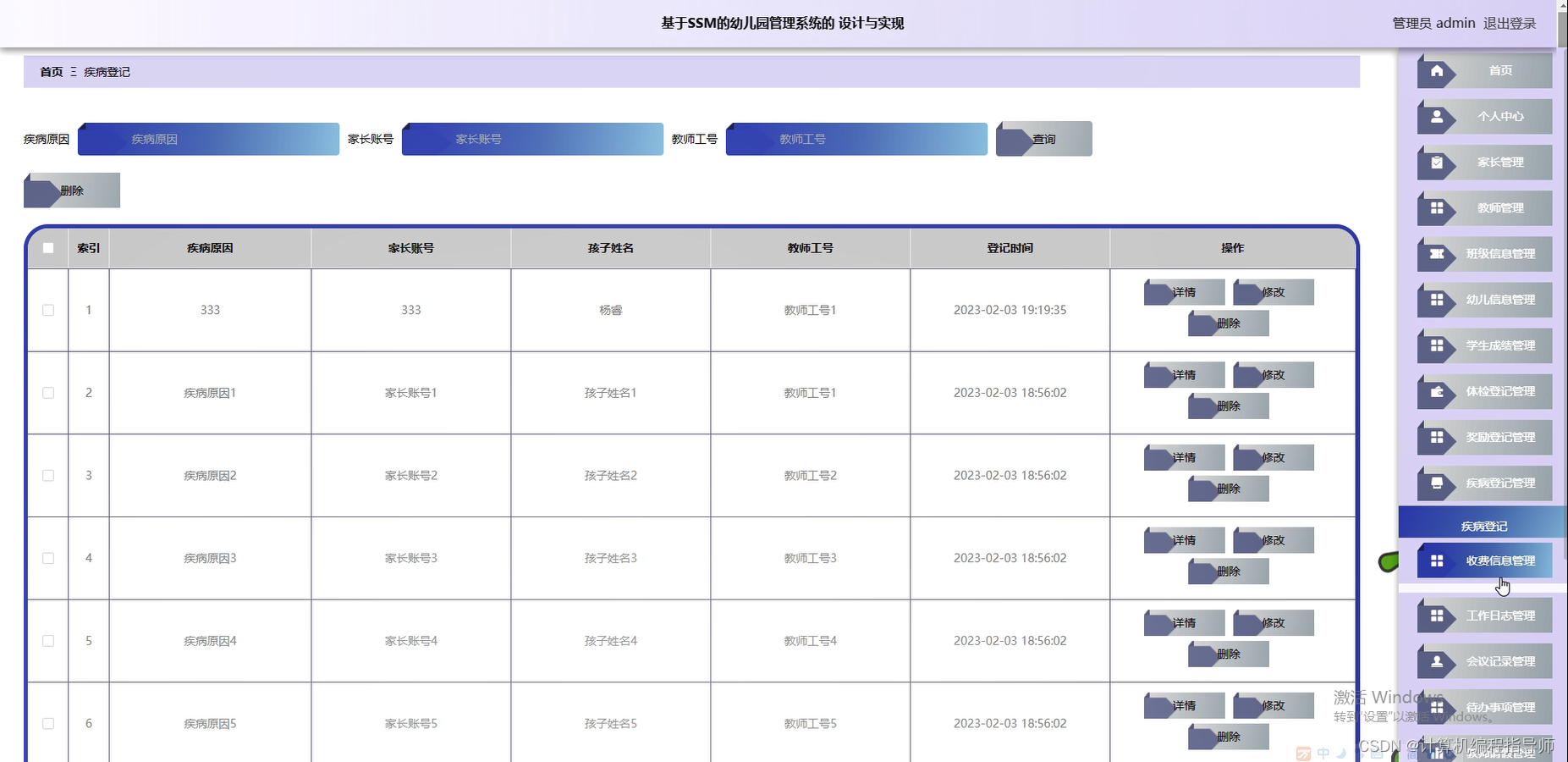
Task: Select the cell containing 杨睿
Action: pyautogui.click(x=611, y=310)
